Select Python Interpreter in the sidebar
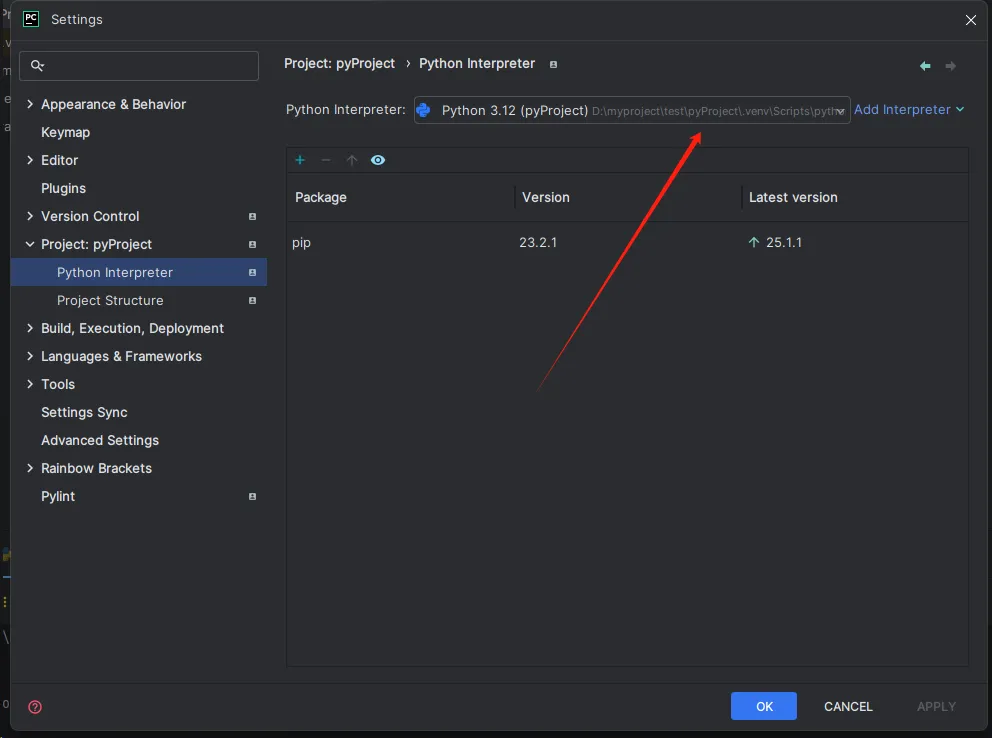 coord(139,272)
